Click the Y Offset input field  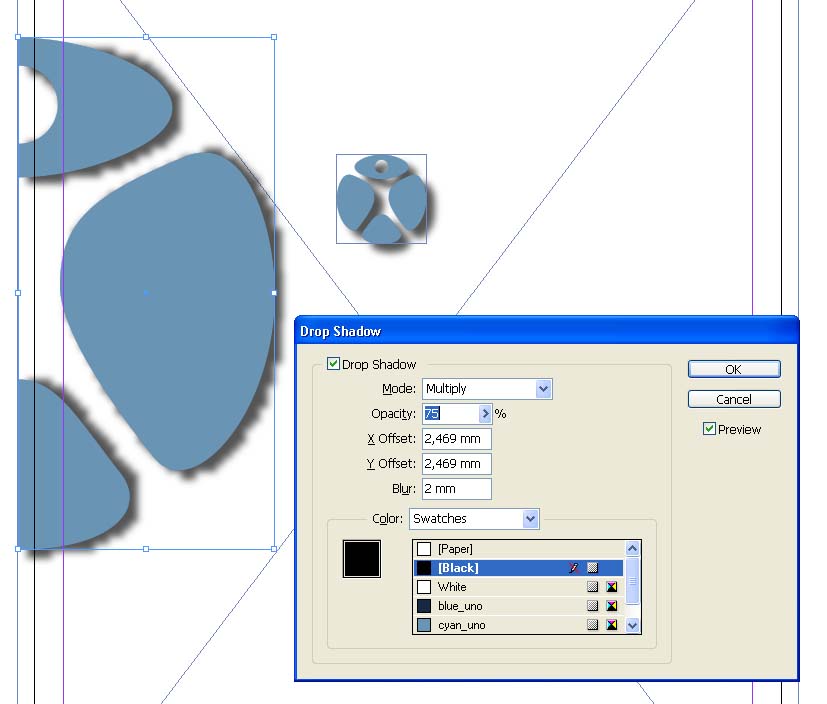[x=457, y=464]
